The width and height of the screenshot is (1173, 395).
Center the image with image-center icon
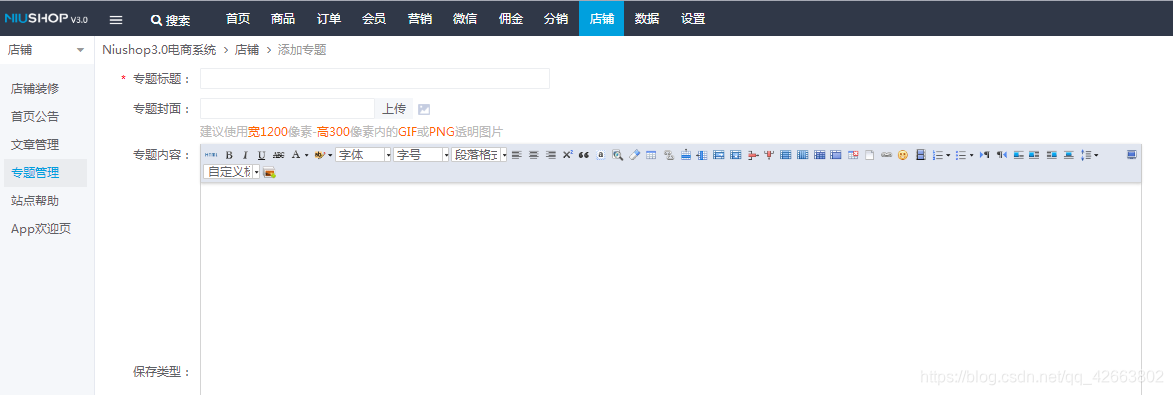pos(1068,155)
